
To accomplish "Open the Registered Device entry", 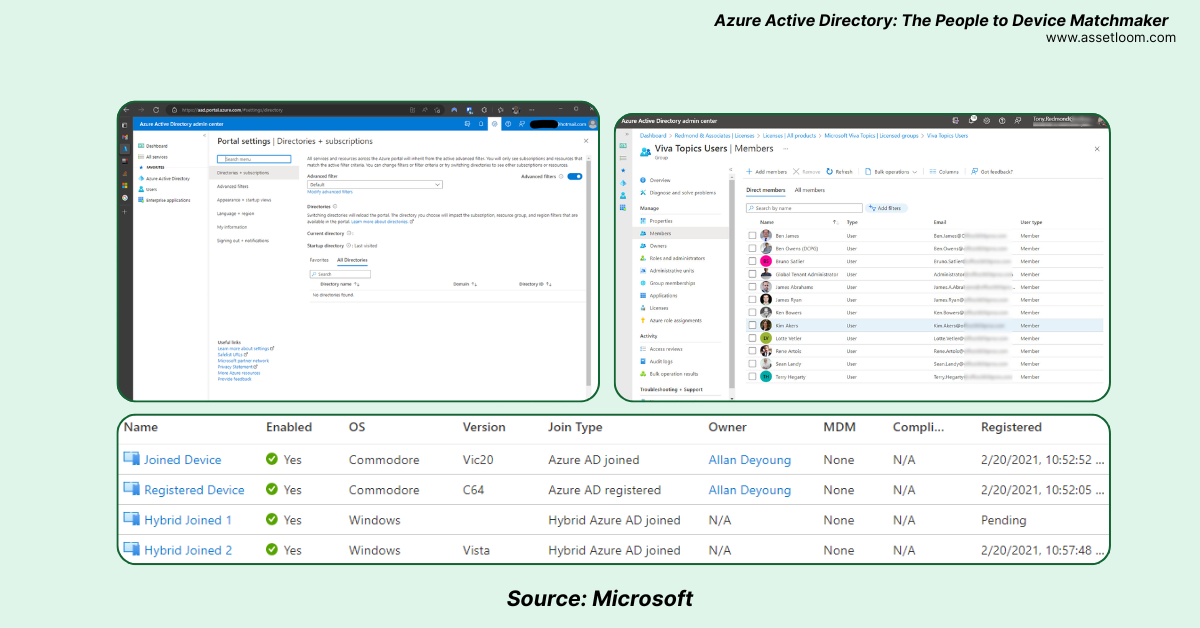I will point(194,490).
